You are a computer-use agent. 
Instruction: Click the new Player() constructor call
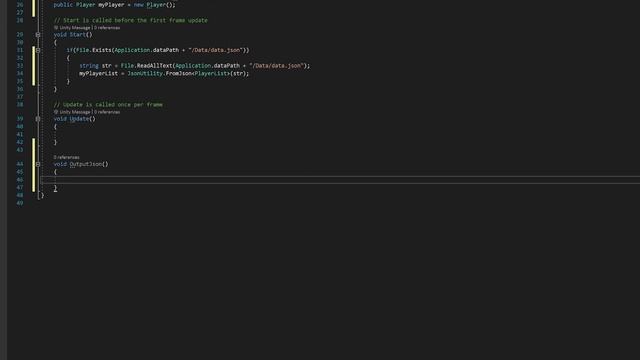click(155, 5)
